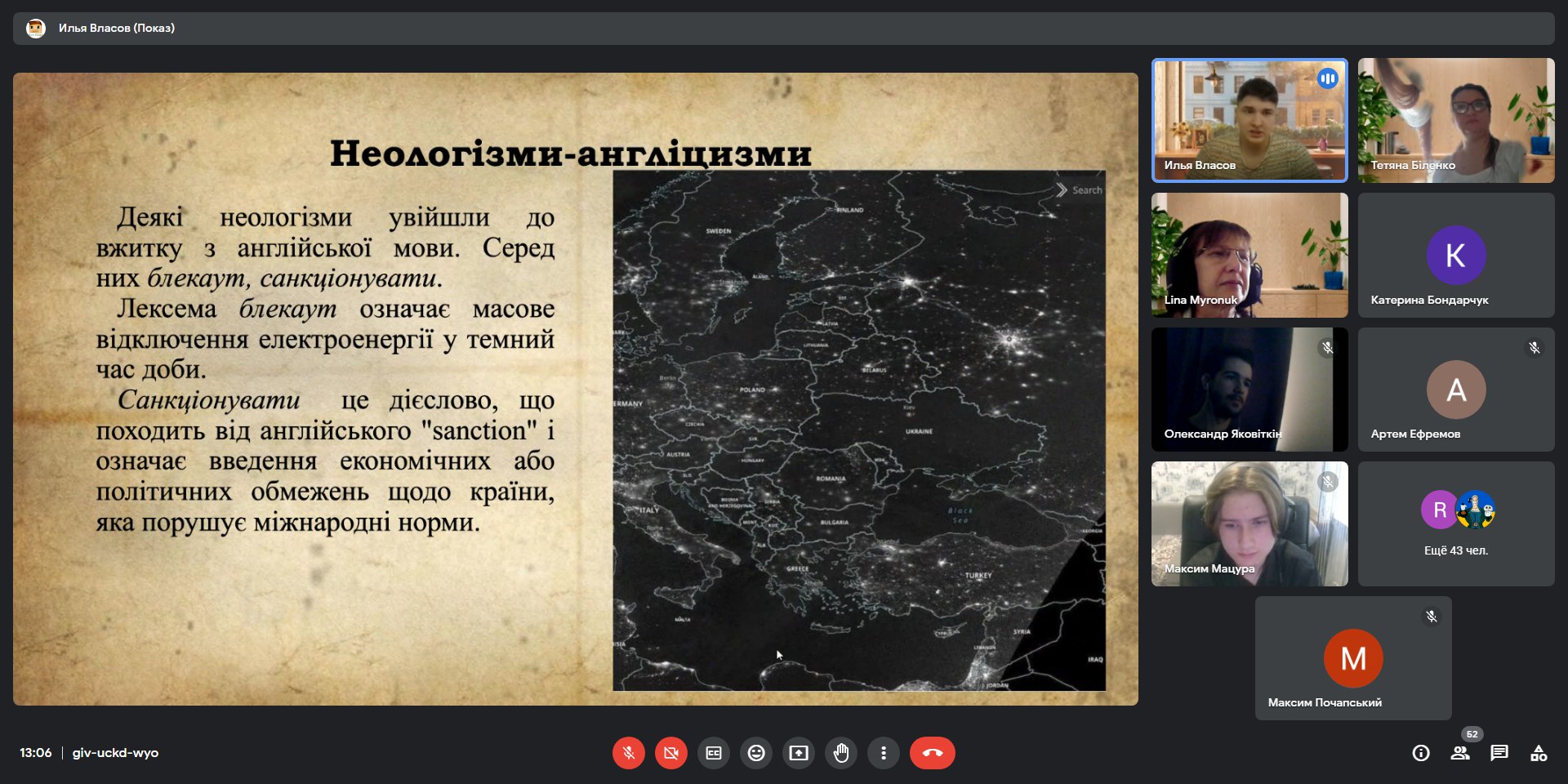This screenshot has width=1568, height=784.
Task: Select Тетяна Біленко's video tile
Action: coord(1456,120)
